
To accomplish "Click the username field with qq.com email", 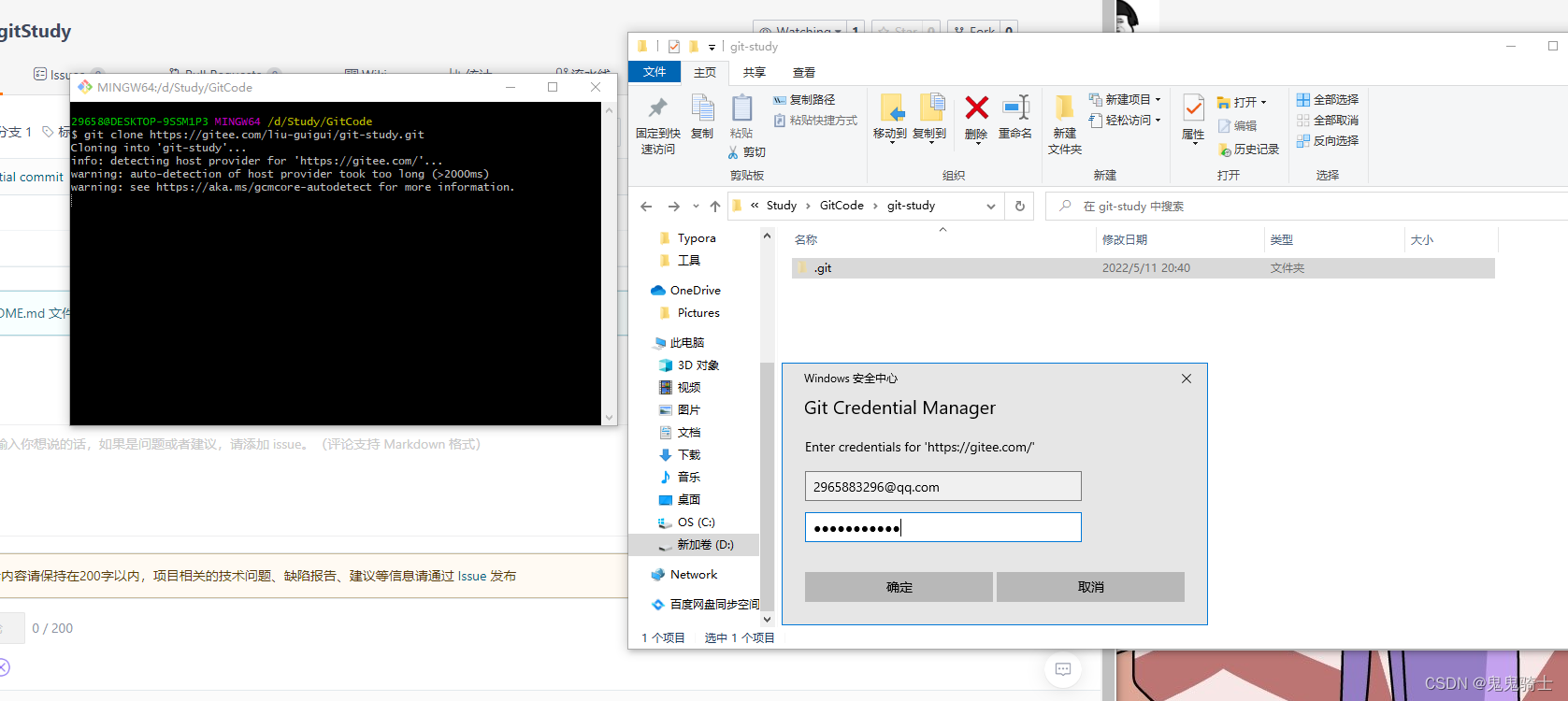I will [942, 486].
